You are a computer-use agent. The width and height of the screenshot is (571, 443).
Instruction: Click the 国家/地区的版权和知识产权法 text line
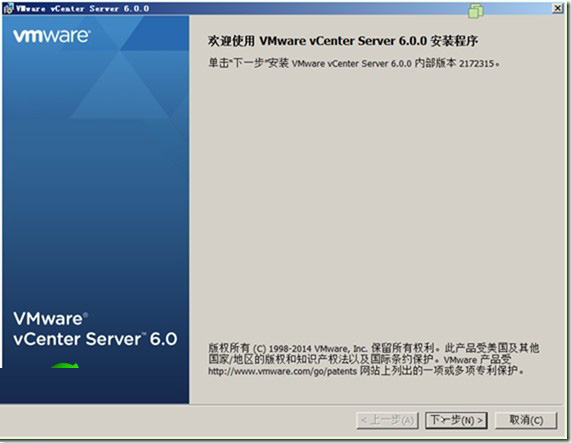(360, 360)
